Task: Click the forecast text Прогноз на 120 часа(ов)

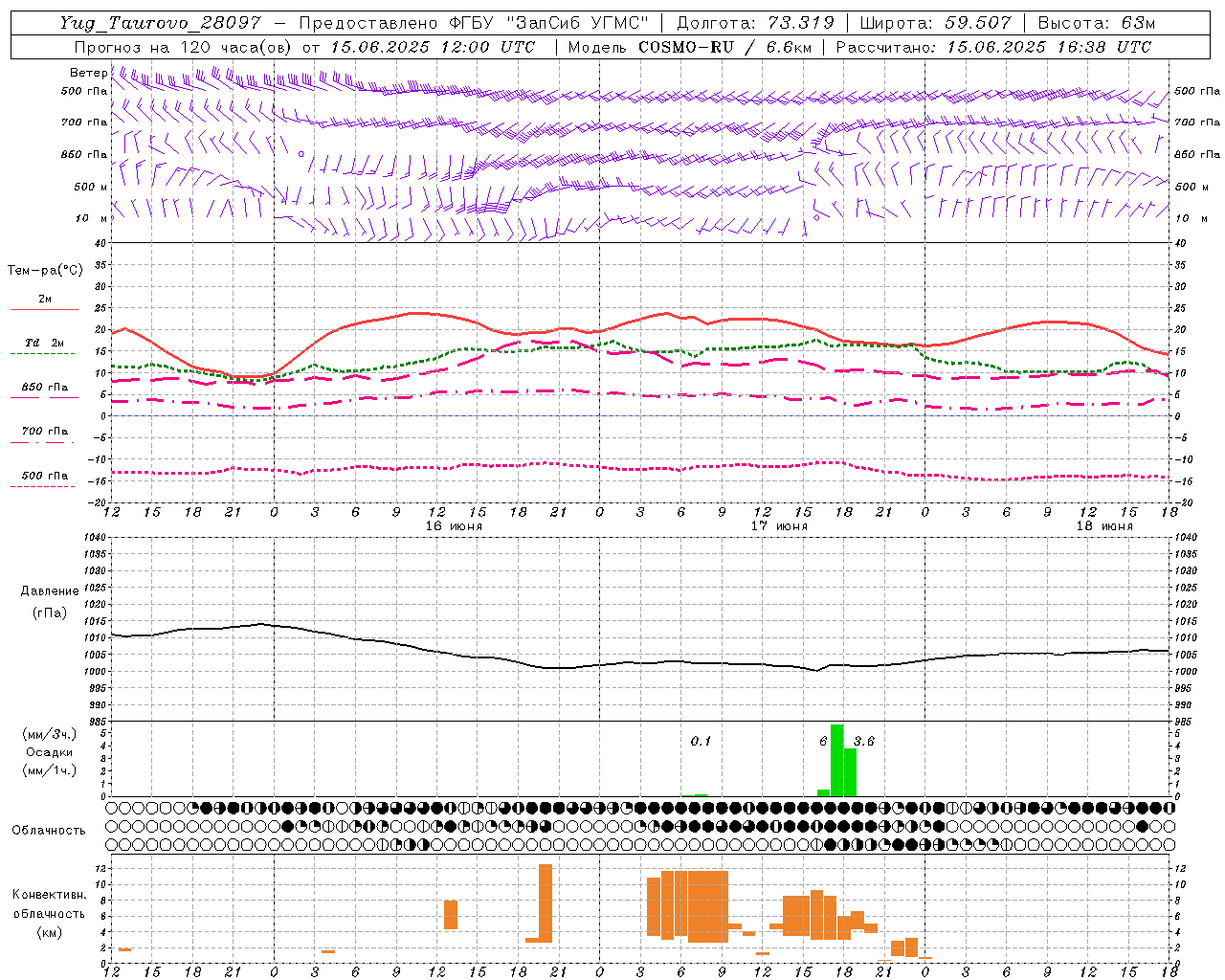Action: coord(184,47)
